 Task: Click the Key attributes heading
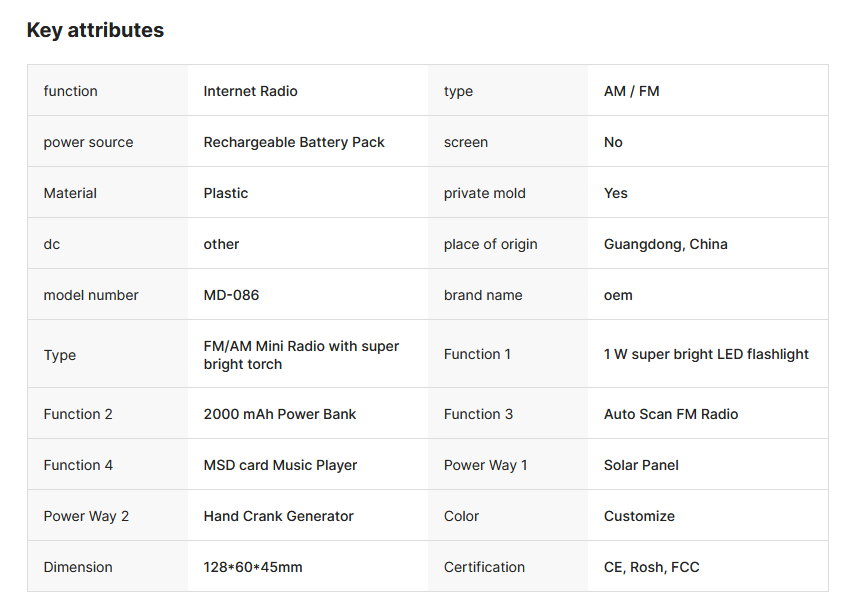pos(95,30)
